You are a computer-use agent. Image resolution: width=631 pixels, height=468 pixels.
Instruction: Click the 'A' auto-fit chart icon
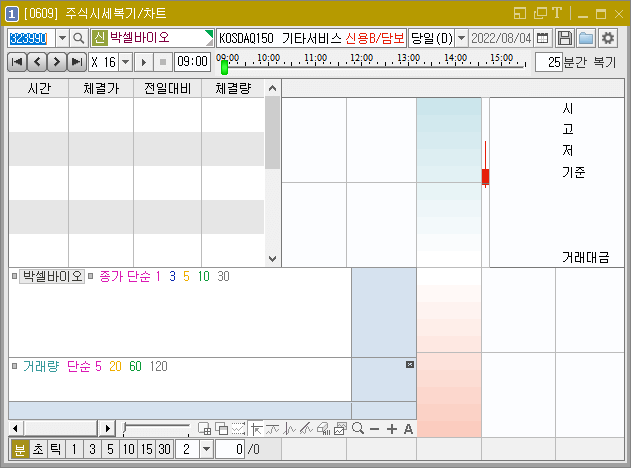408,429
